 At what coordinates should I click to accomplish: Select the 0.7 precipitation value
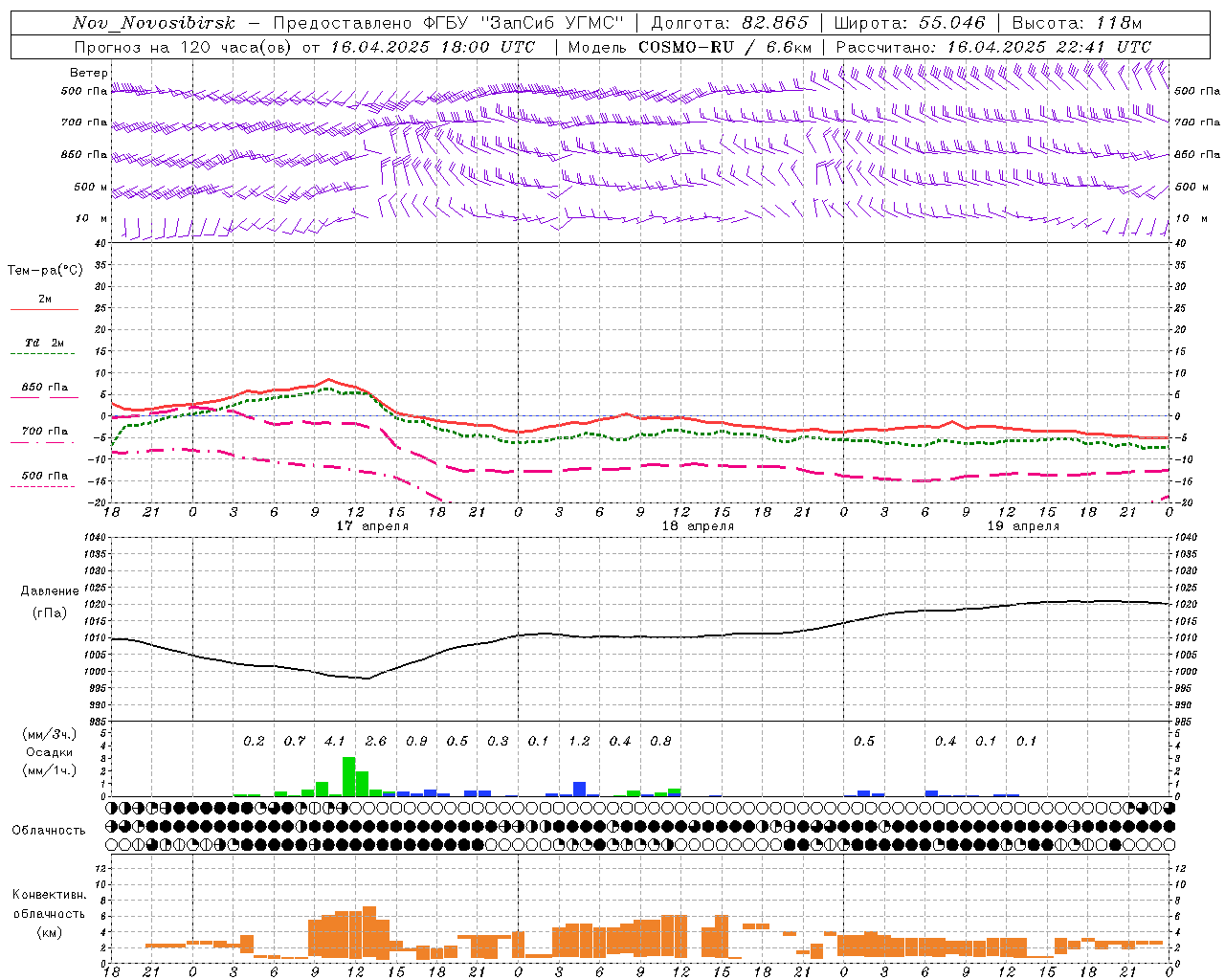(x=295, y=742)
